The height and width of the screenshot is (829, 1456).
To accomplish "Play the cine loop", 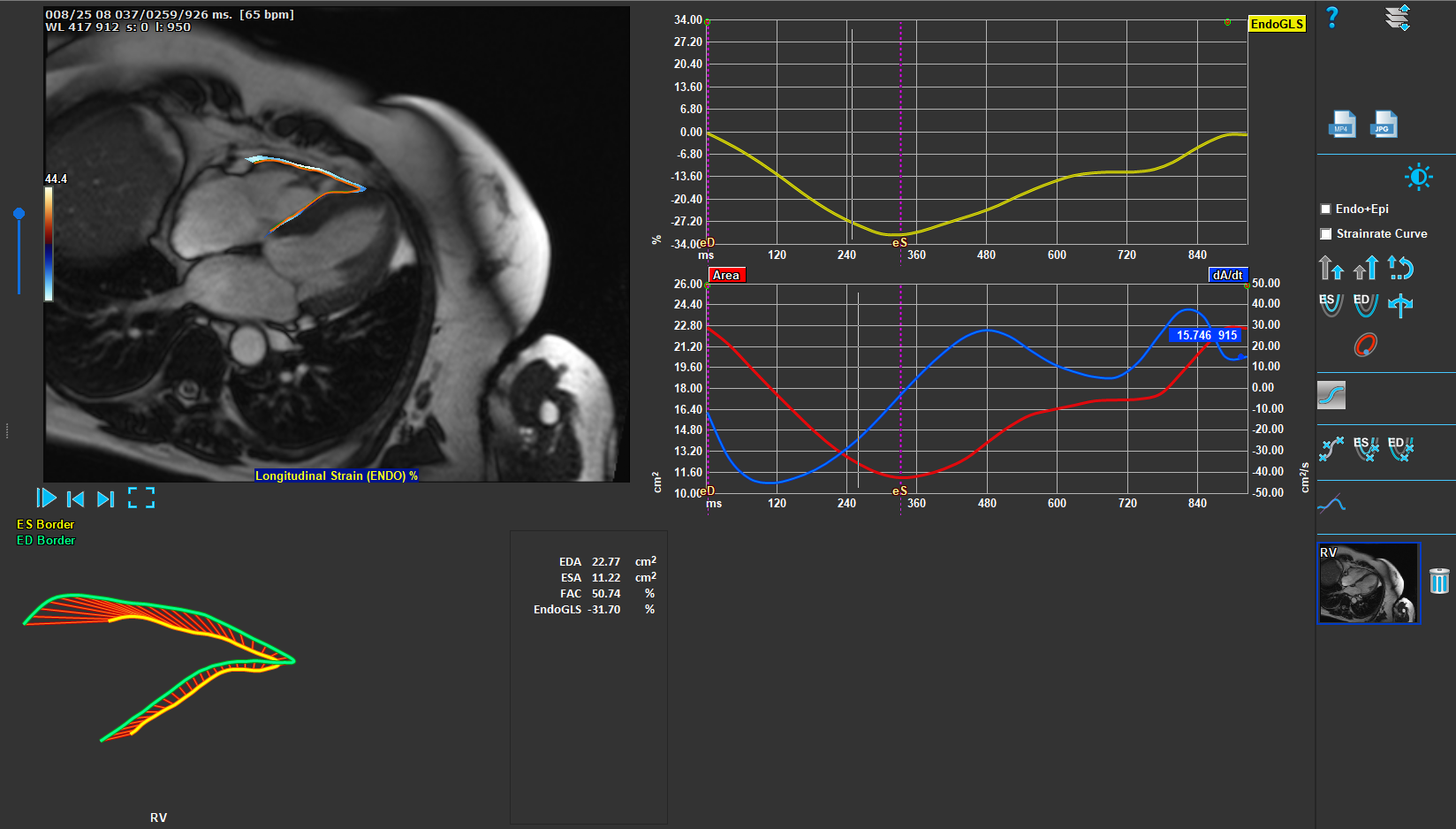I will [47, 498].
